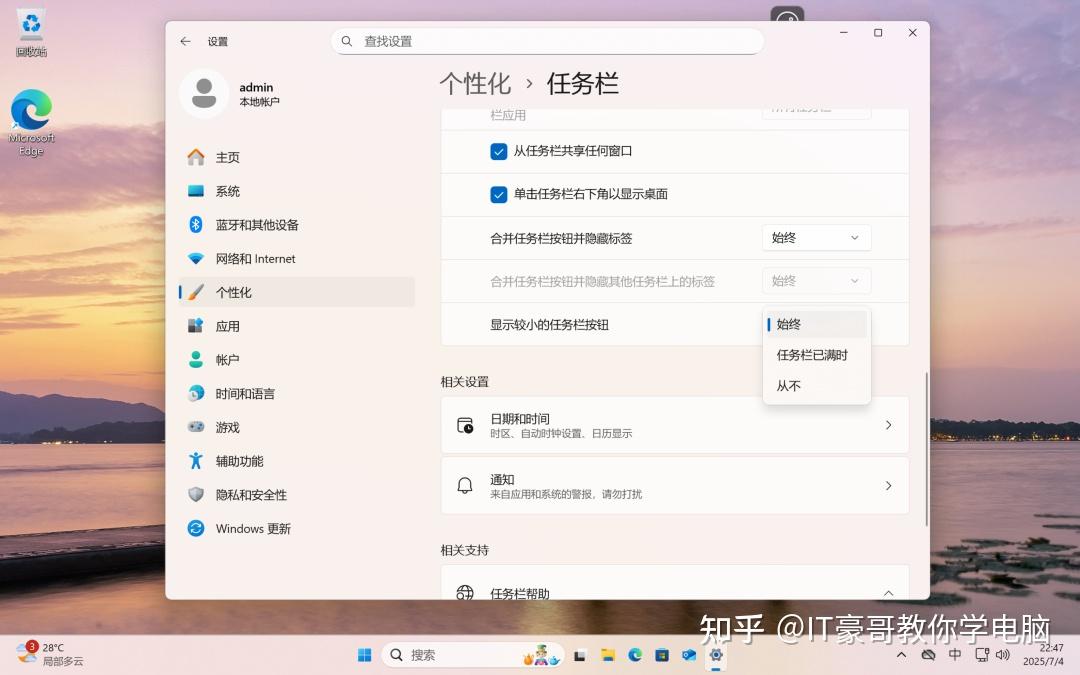The width and height of the screenshot is (1080, 675).
Task: Click chevron on 日期和时间 row
Action: click(x=889, y=425)
